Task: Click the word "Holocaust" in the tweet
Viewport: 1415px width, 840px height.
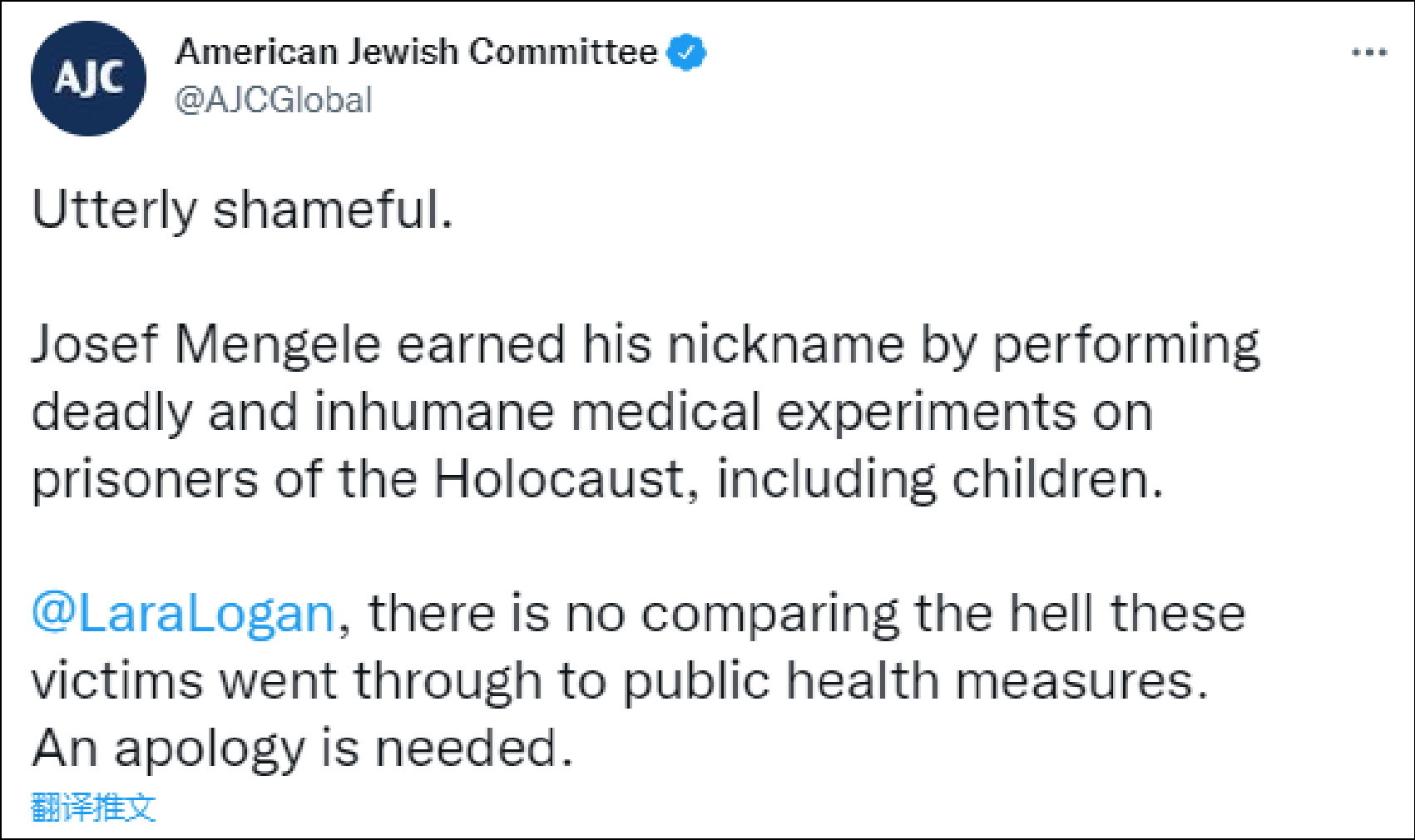Action: [558, 480]
